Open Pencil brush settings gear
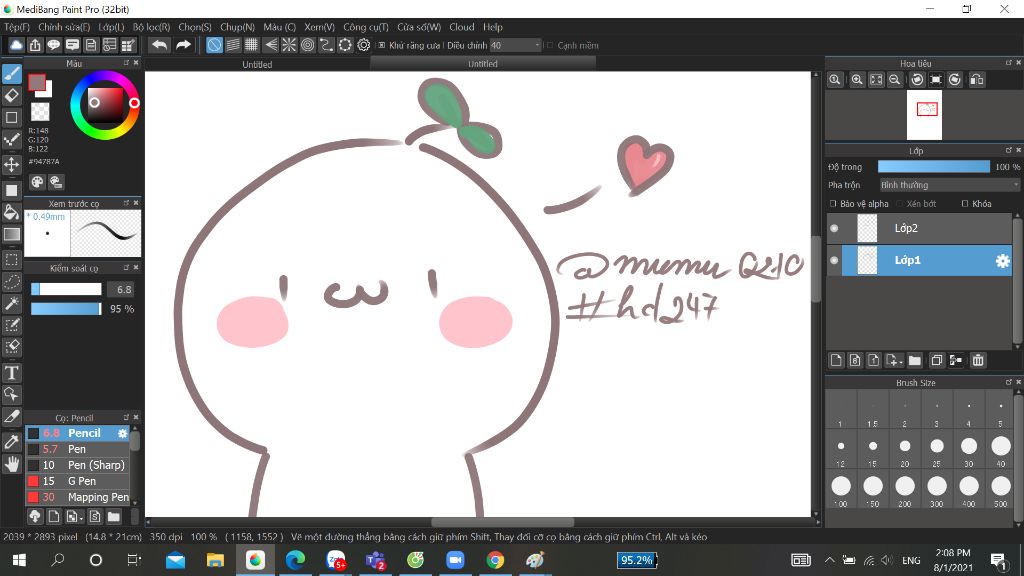This screenshot has height=576, width=1024. 122,433
